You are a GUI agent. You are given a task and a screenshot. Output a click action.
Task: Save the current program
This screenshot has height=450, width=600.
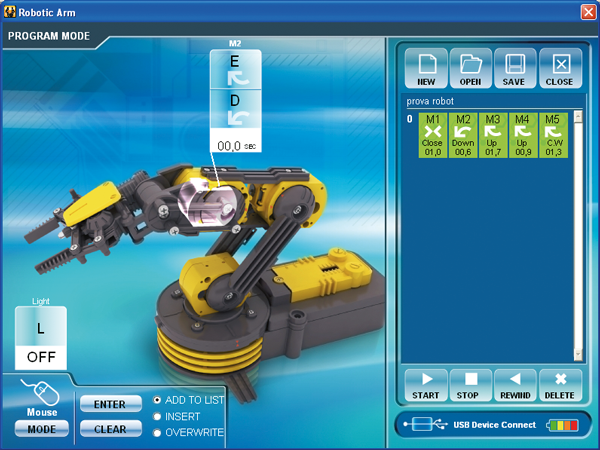[515, 68]
